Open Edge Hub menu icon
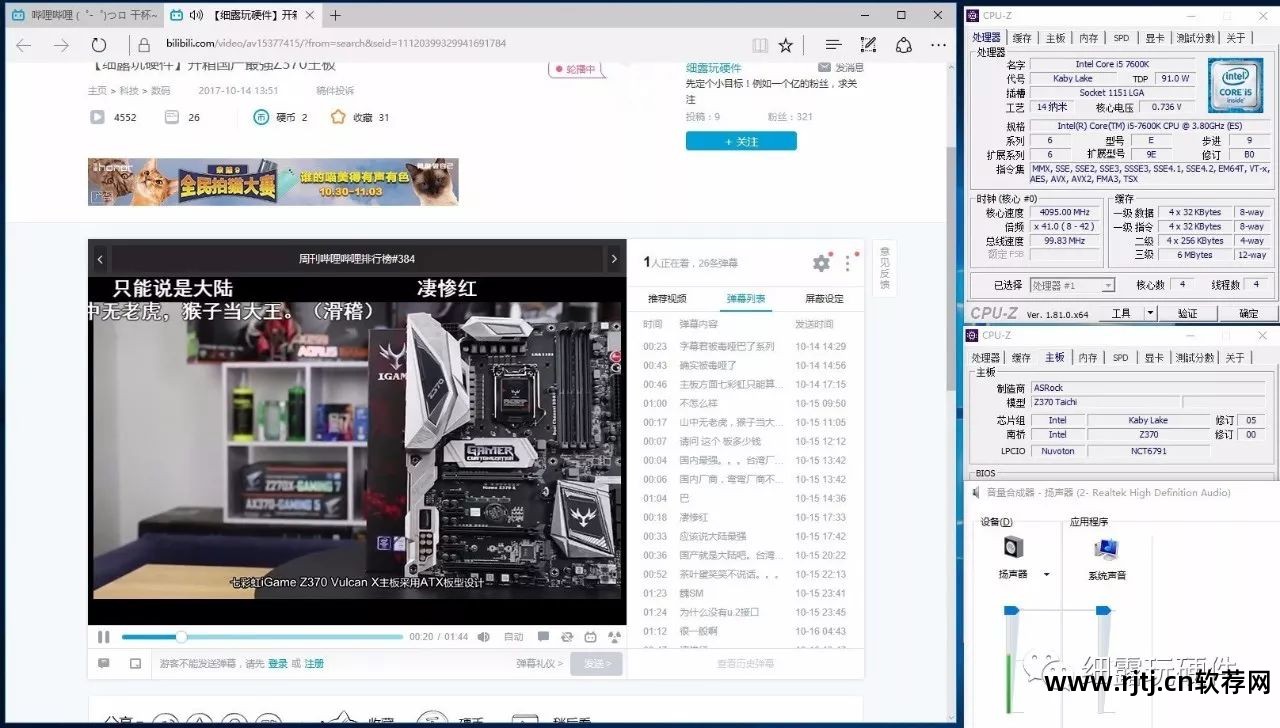Screen dimensions: 1280x728 (x=832, y=45)
